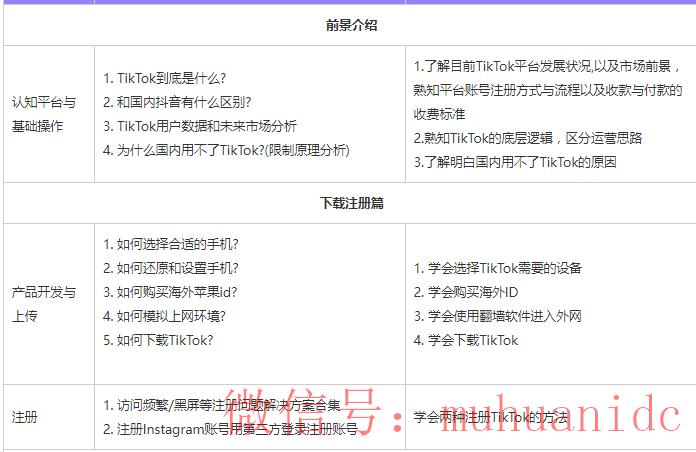This screenshot has width=696, height=452.
Task: Select 3. TikTok用户数据和未来市场分析
Action: [x=200, y=127]
